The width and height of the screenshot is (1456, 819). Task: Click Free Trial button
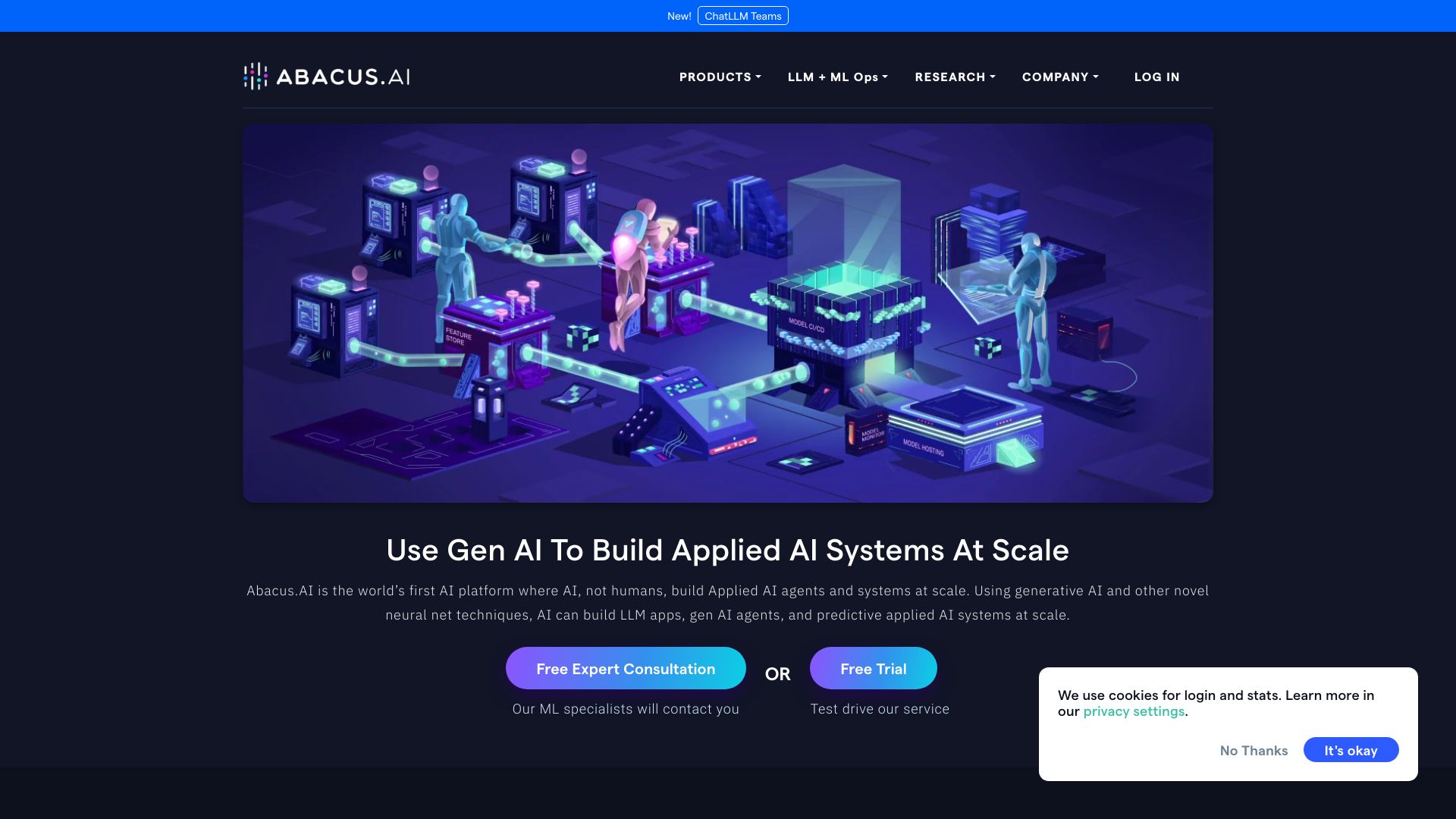click(873, 668)
